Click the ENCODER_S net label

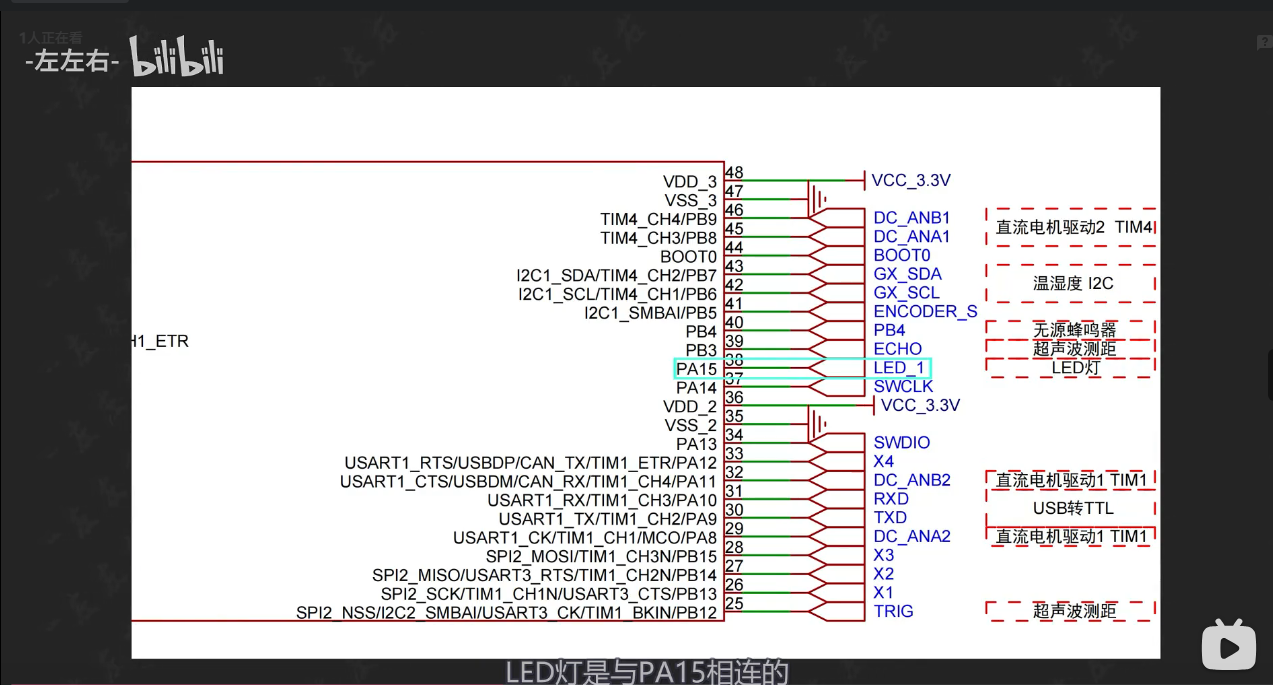pyautogui.click(x=925, y=311)
